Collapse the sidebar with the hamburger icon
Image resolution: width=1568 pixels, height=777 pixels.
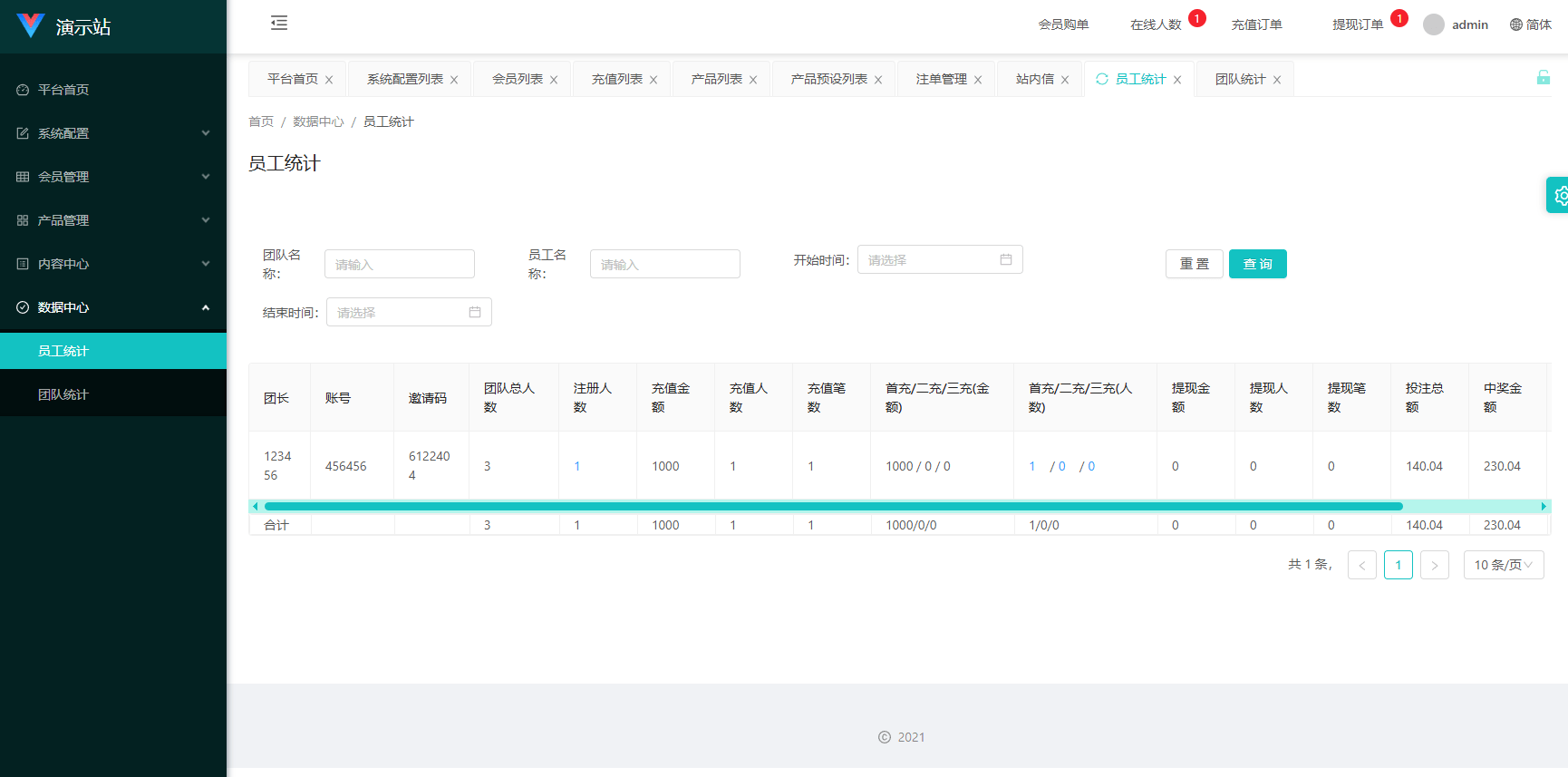point(279,24)
